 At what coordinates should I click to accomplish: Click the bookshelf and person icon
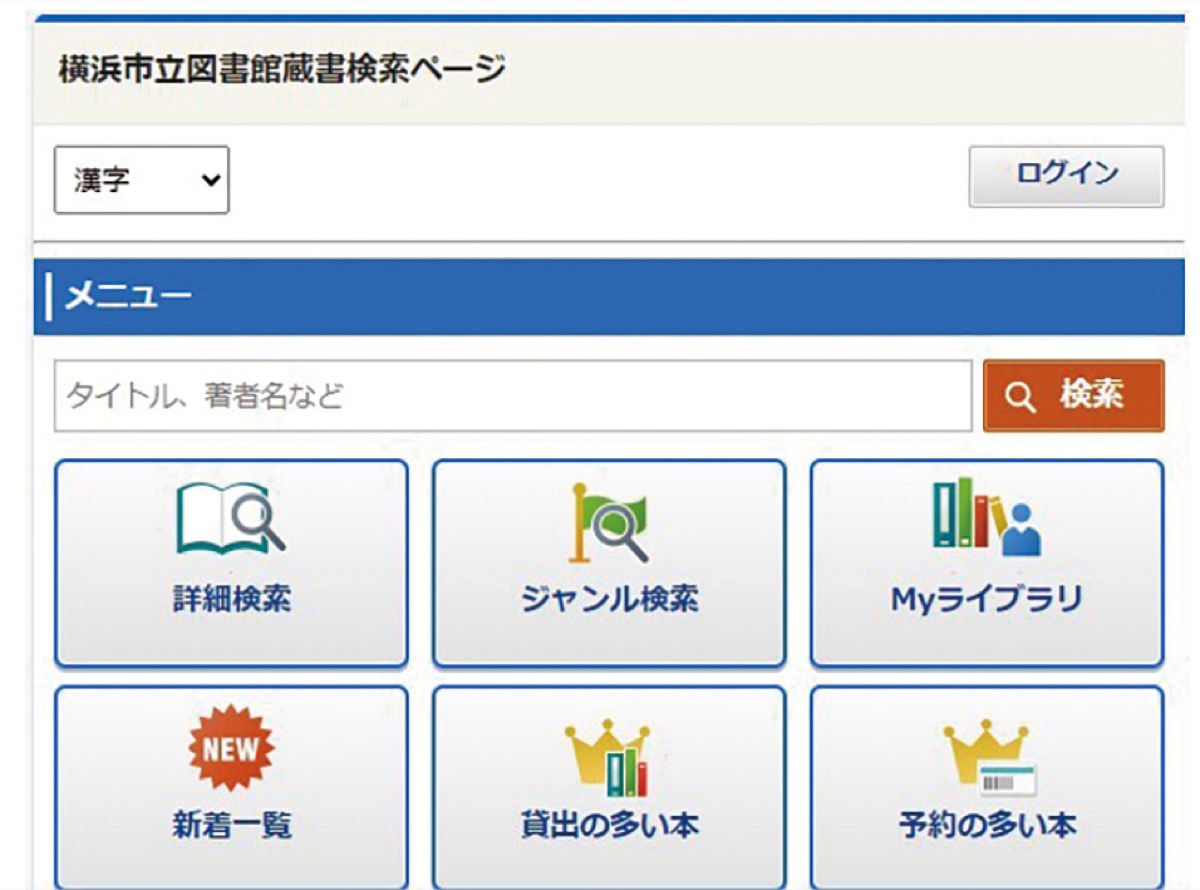(986, 517)
